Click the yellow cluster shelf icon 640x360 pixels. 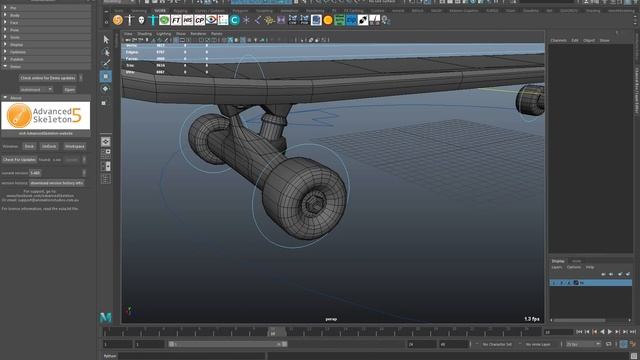pos(269,20)
